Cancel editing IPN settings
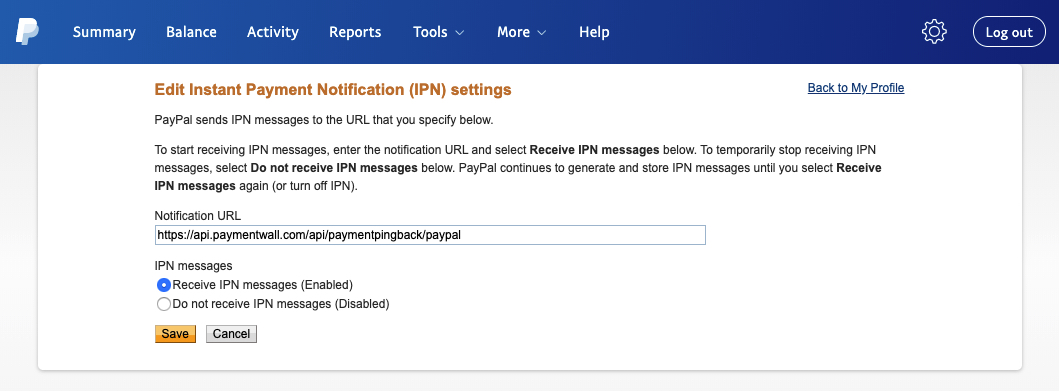This screenshot has width=1059, height=391. click(x=232, y=334)
